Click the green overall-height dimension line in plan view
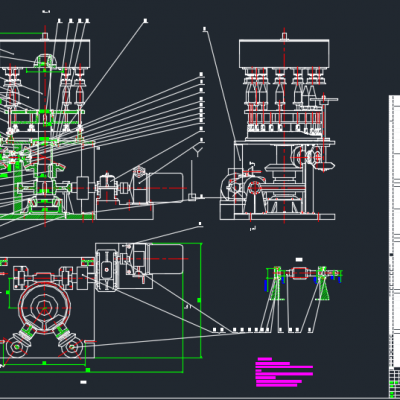Screen dimensions: 400x400 point(201,300)
